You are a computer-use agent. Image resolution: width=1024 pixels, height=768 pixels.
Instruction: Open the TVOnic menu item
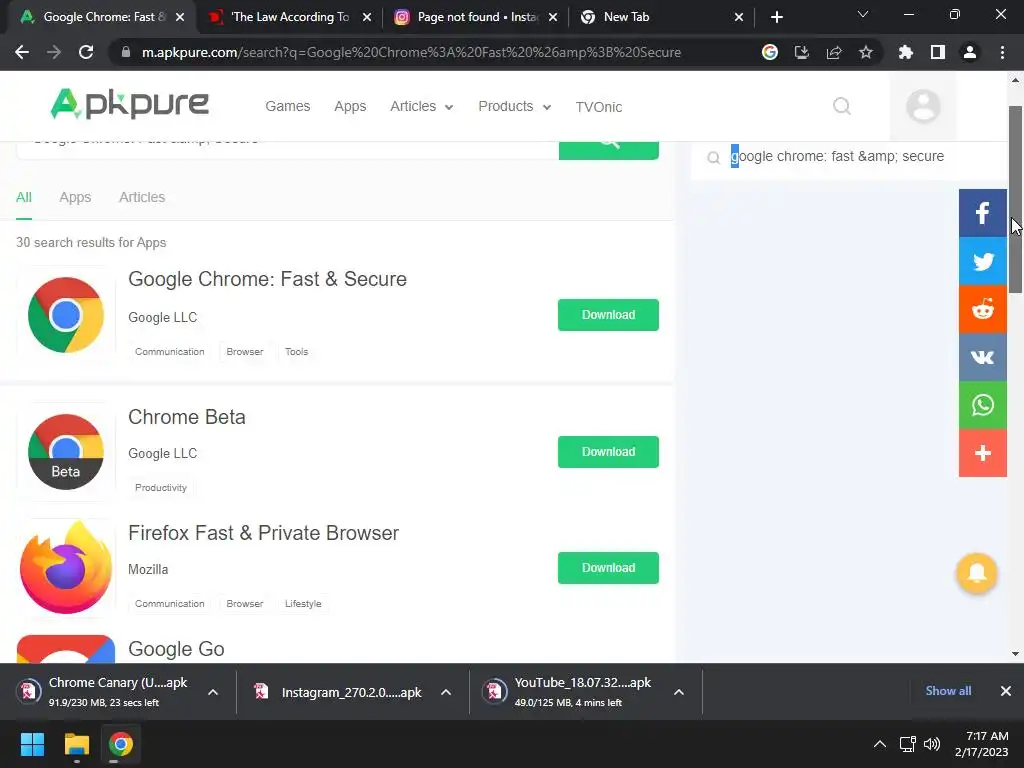pos(599,107)
